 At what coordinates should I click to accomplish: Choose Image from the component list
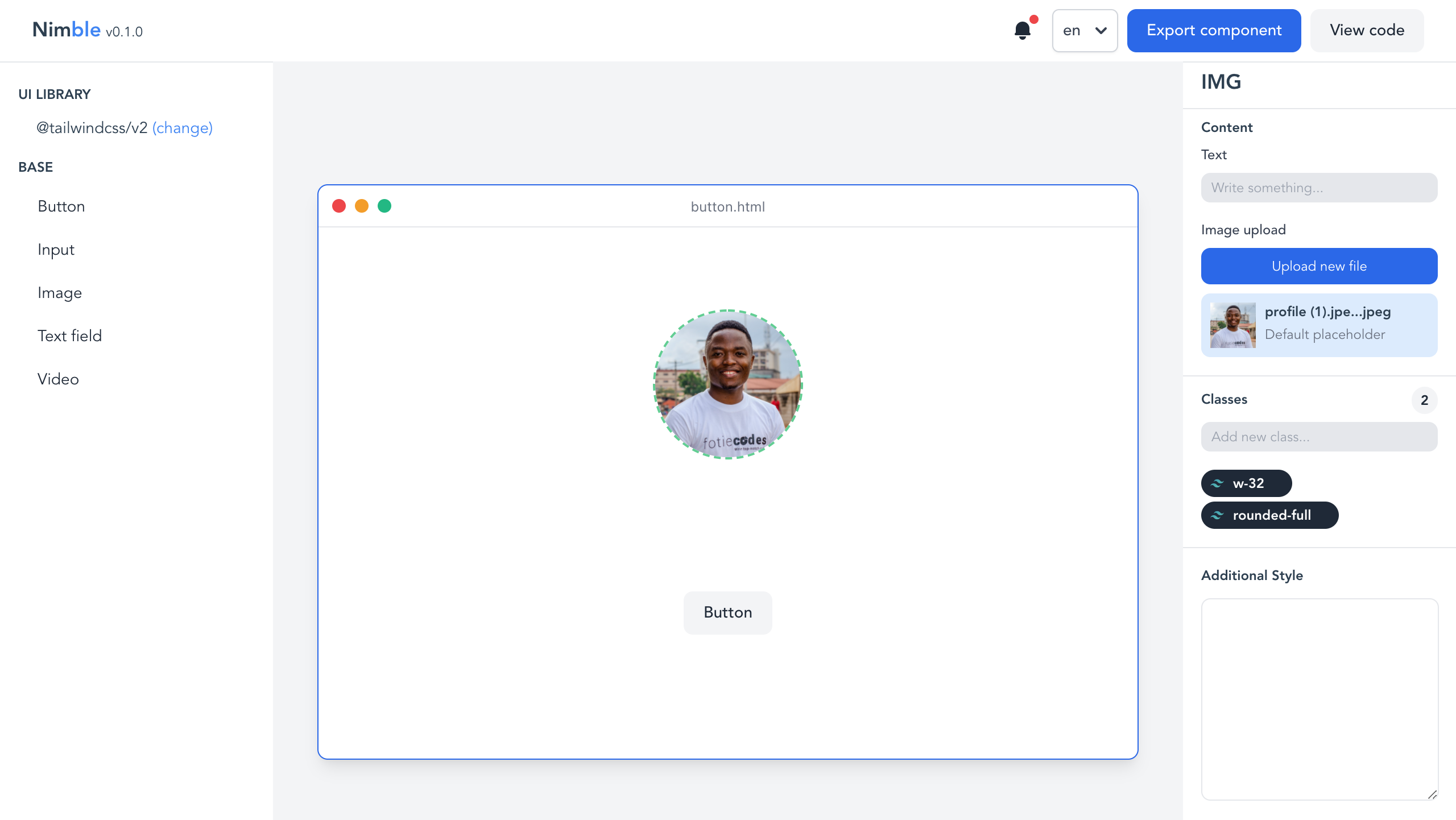(60, 293)
